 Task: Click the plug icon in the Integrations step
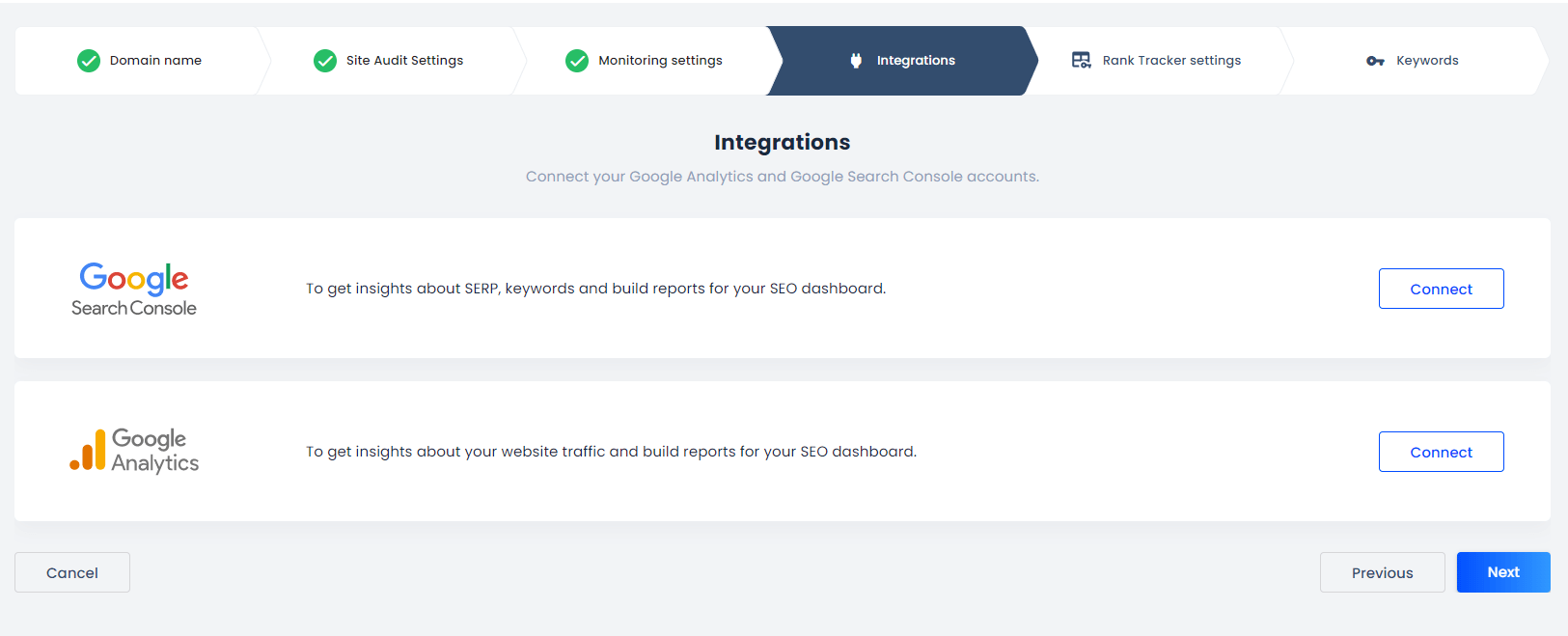(856, 61)
